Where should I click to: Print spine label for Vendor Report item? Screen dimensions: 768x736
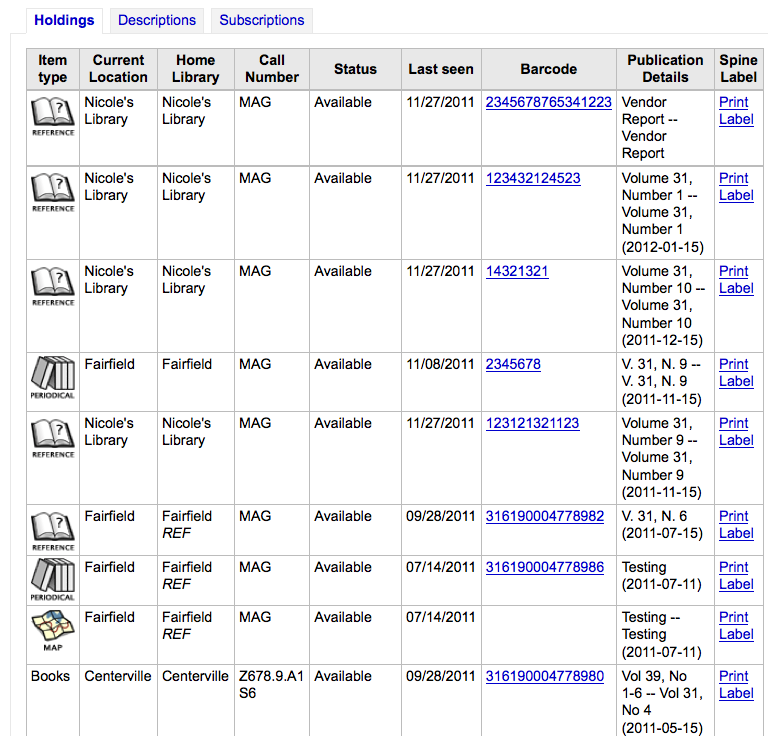pos(736,111)
